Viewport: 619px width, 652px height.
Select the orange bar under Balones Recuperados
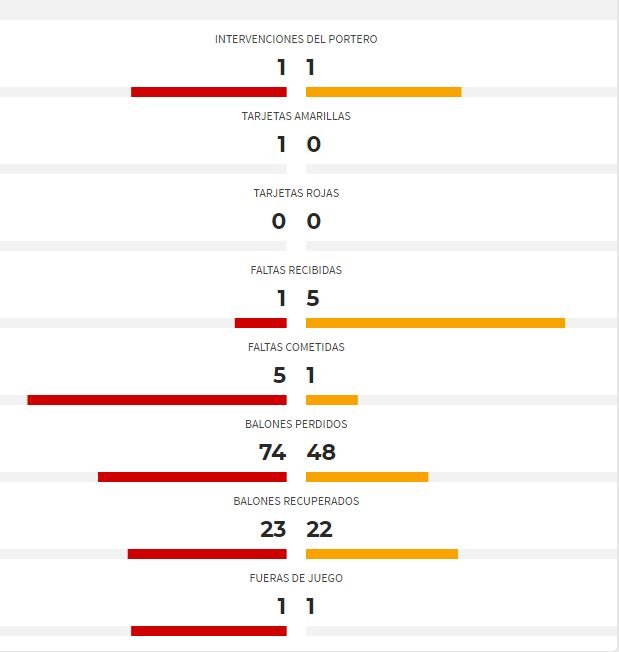pos(382,553)
